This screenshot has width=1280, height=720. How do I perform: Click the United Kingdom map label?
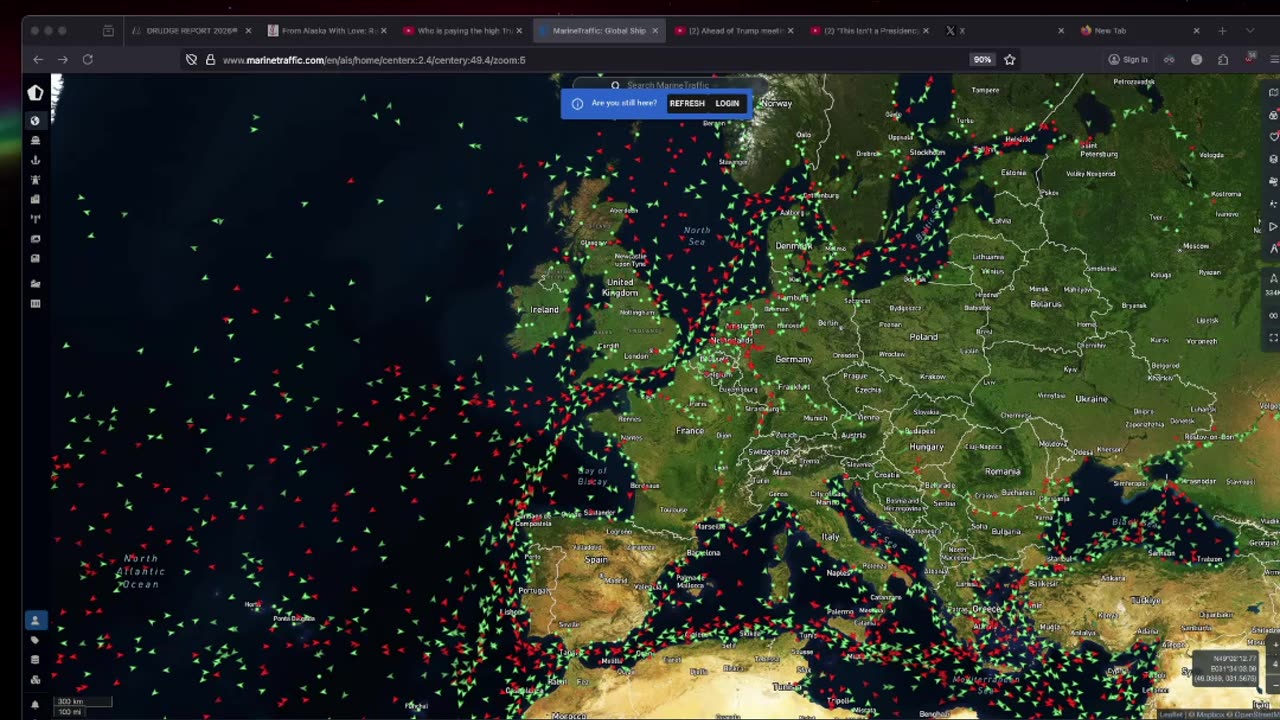pyautogui.click(x=620, y=287)
